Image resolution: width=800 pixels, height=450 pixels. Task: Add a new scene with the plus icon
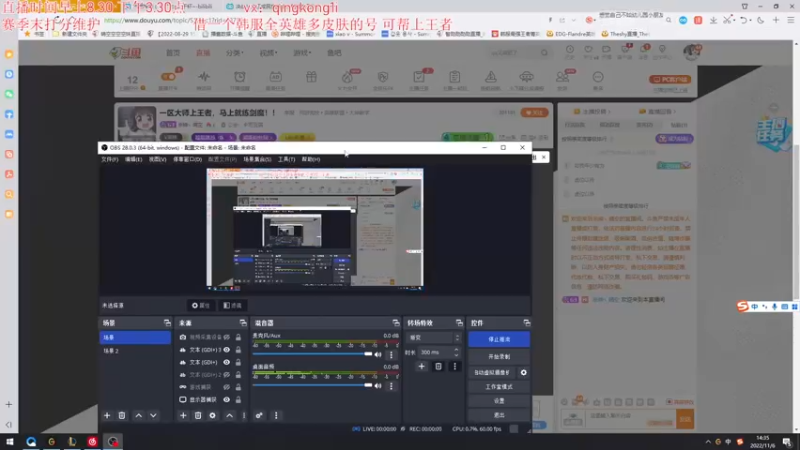click(x=107, y=415)
